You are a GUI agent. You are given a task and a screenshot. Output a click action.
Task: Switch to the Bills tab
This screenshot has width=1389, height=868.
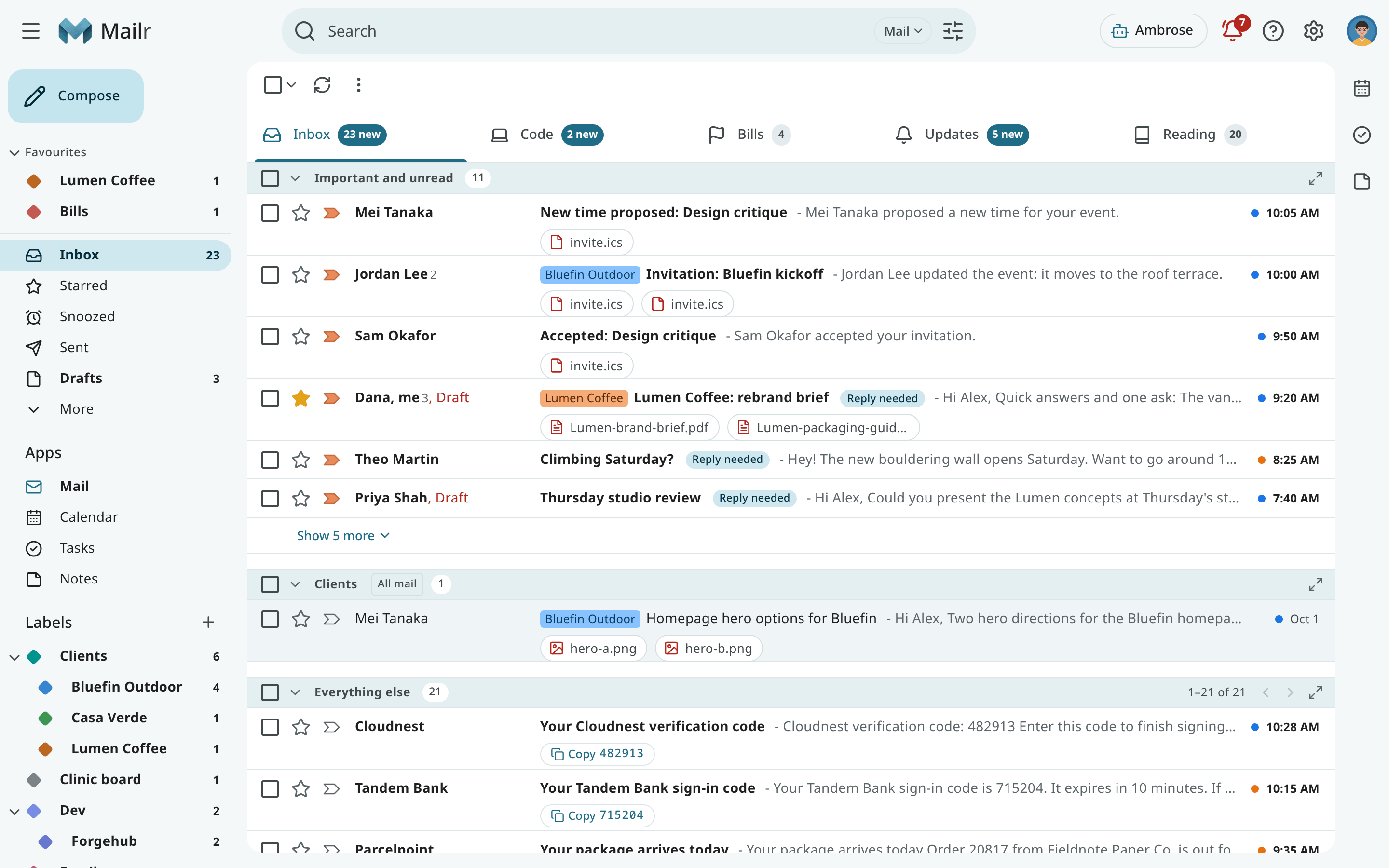pyautogui.click(x=749, y=135)
